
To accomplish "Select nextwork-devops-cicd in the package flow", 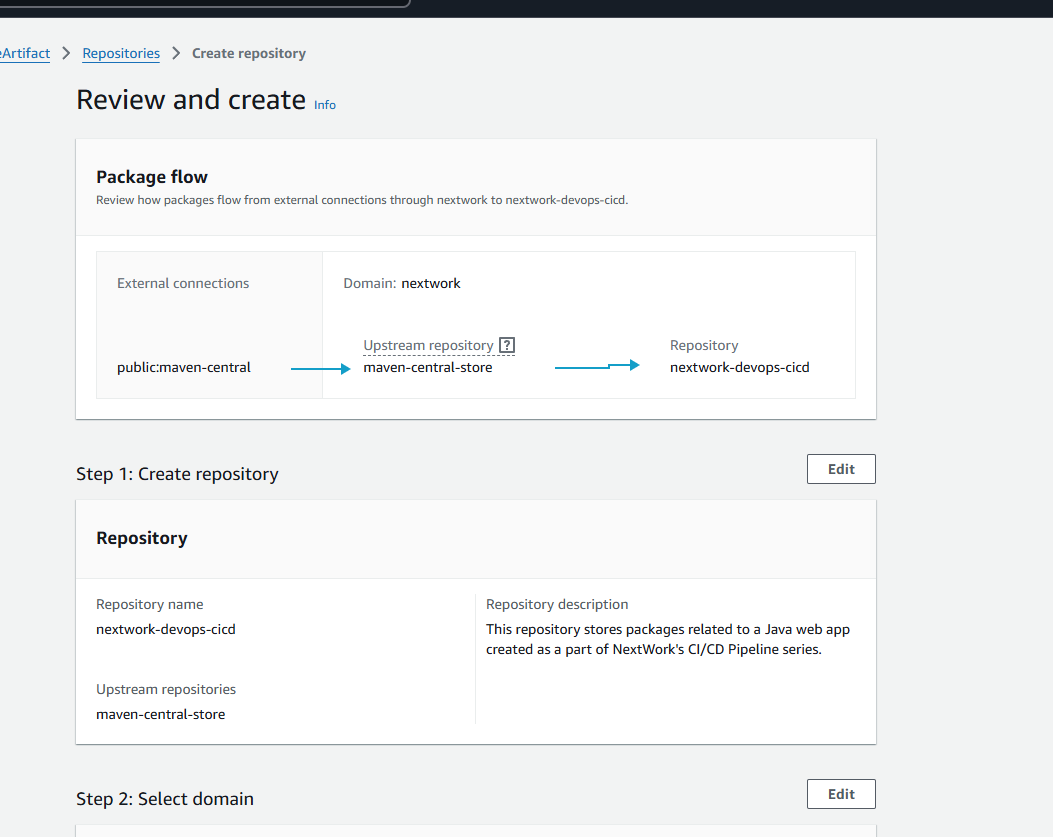I will click(739, 367).
